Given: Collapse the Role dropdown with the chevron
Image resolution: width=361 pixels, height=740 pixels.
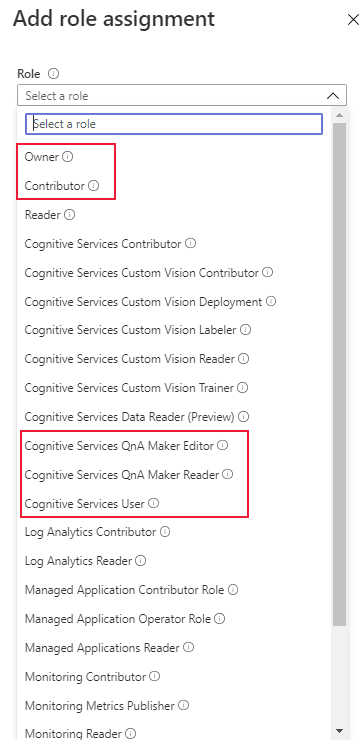Looking at the screenshot, I should point(333,95).
